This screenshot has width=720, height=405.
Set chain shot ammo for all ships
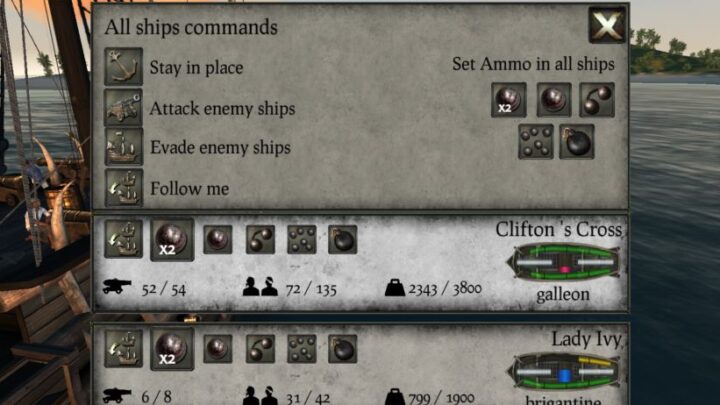click(596, 100)
